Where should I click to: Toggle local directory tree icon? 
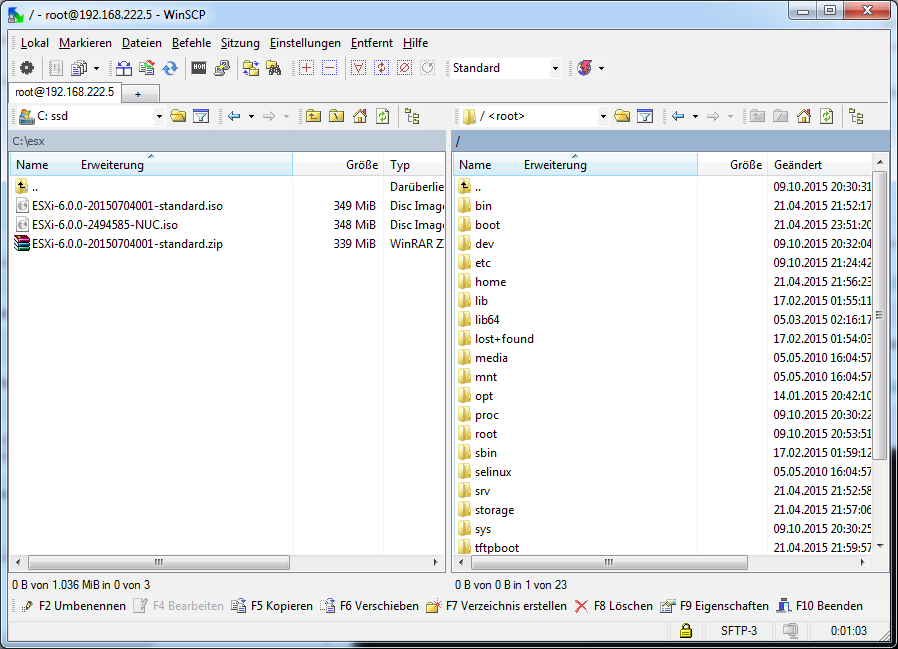point(412,116)
